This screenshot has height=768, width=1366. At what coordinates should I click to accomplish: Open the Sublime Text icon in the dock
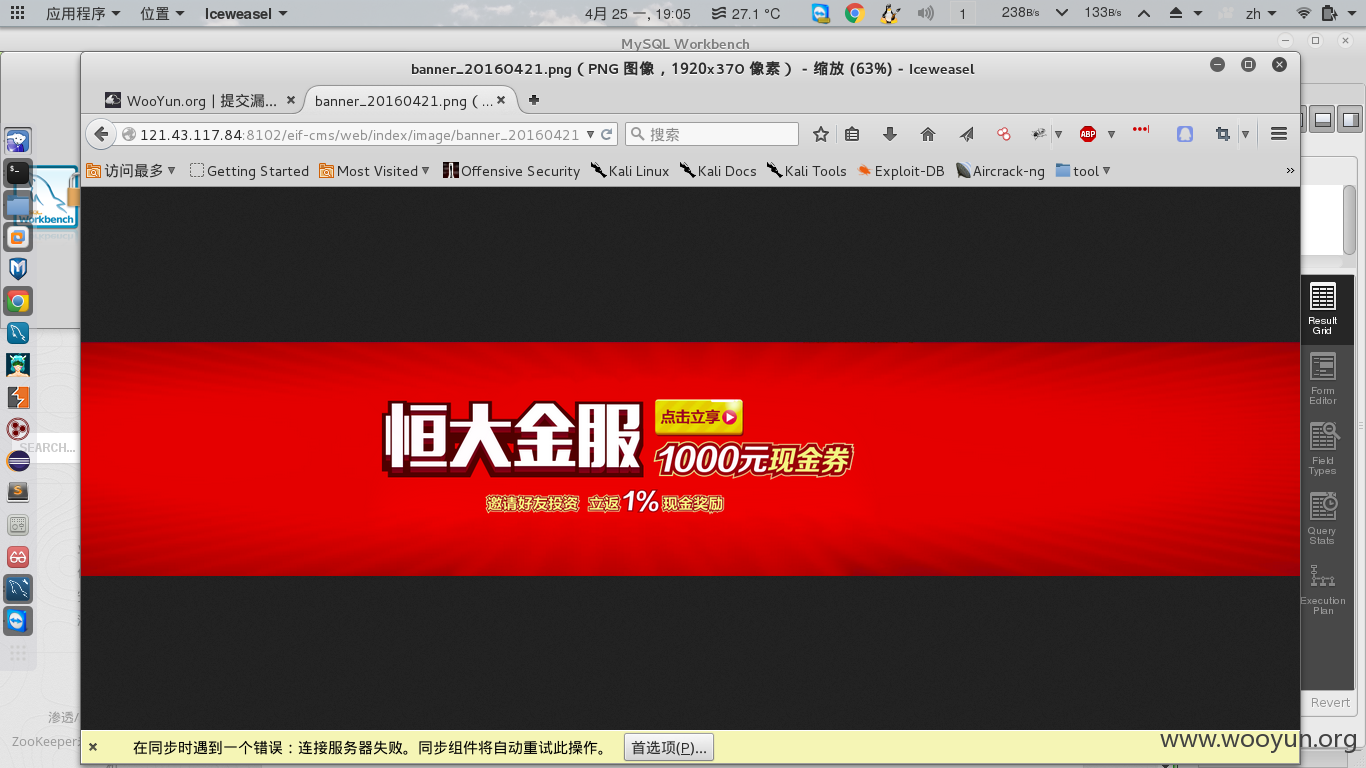click(x=18, y=493)
